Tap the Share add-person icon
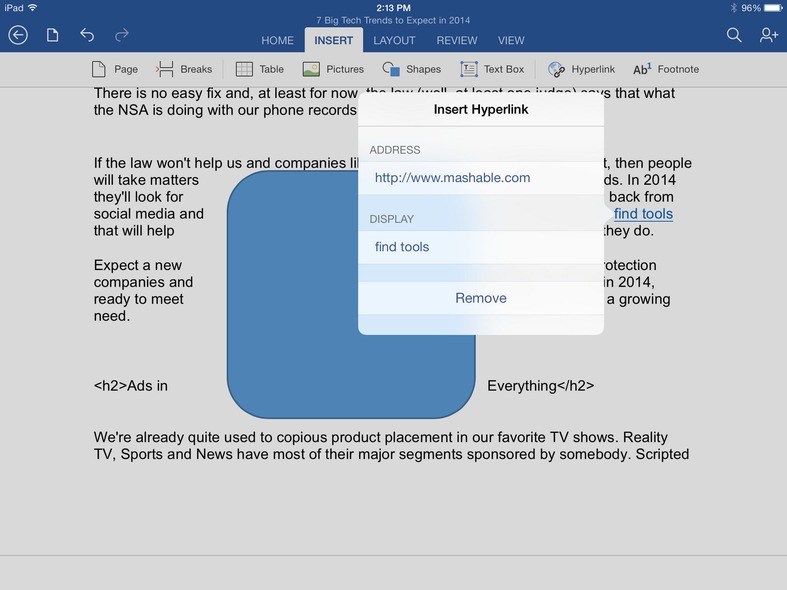This screenshot has width=787, height=590. click(768, 35)
